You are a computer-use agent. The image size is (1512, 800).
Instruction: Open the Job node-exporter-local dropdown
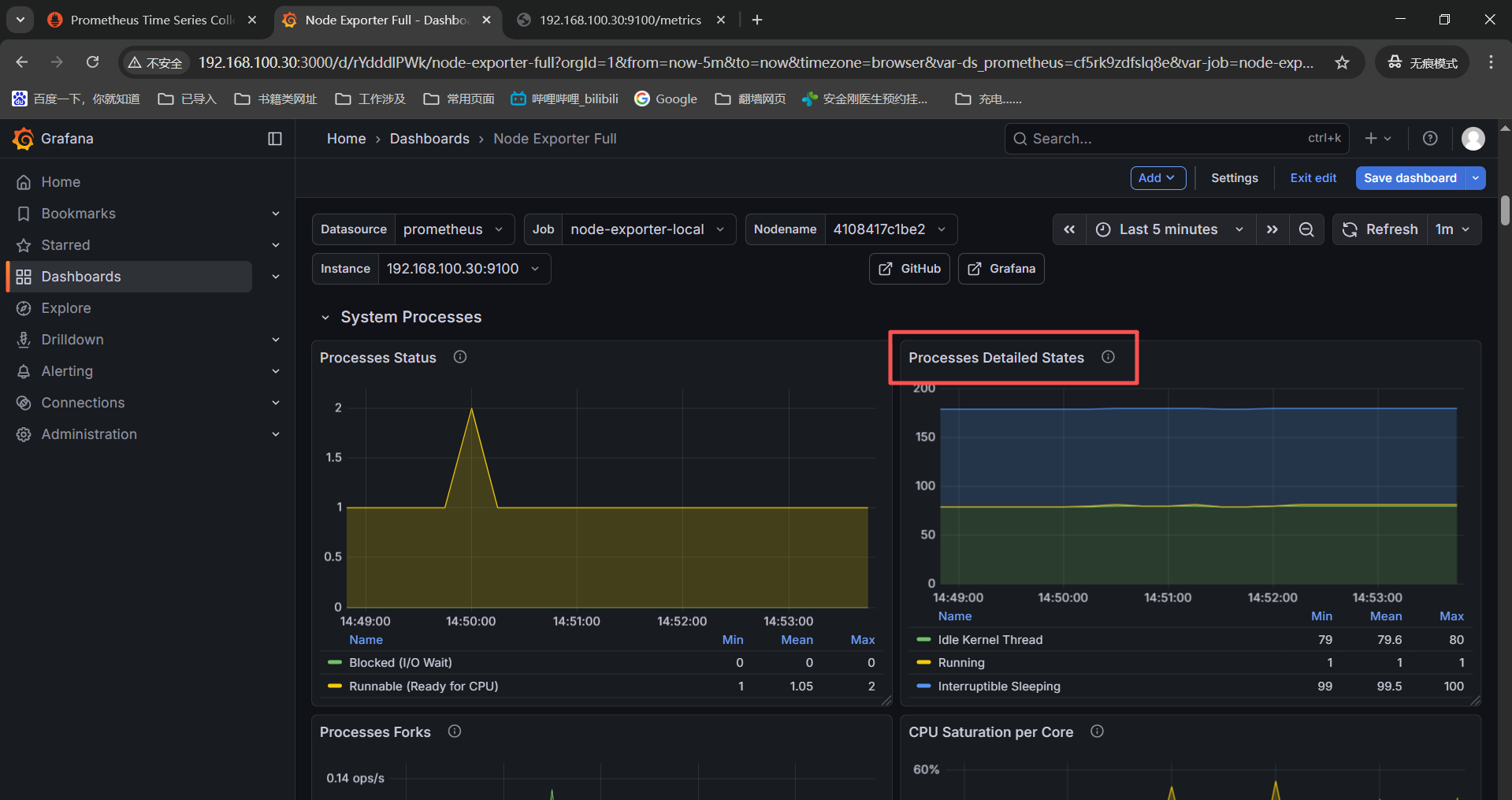point(648,229)
